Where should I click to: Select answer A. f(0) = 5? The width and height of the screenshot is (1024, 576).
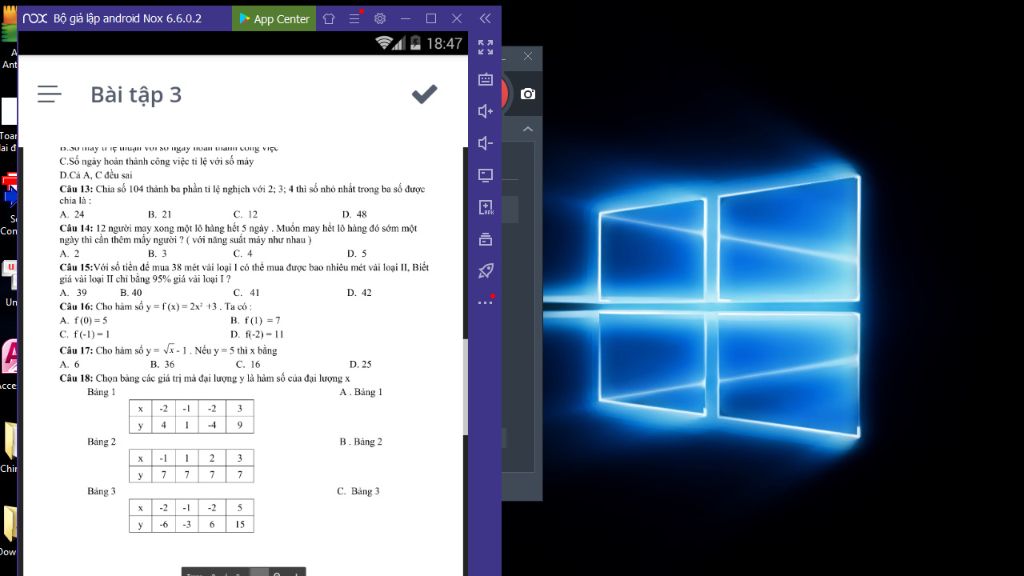(84, 321)
